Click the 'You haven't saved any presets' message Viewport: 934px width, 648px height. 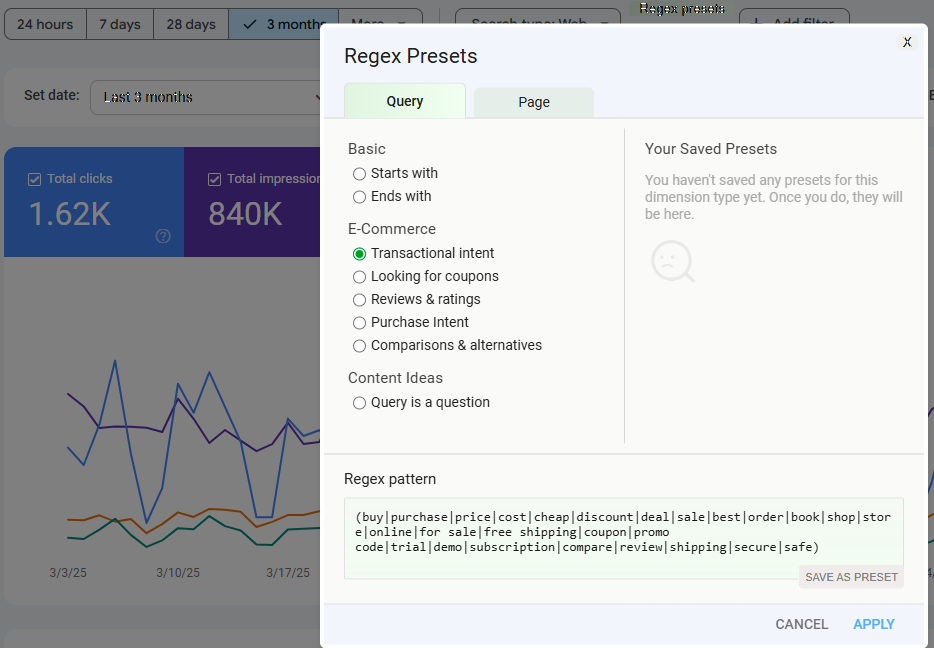(x=774, y=197)
